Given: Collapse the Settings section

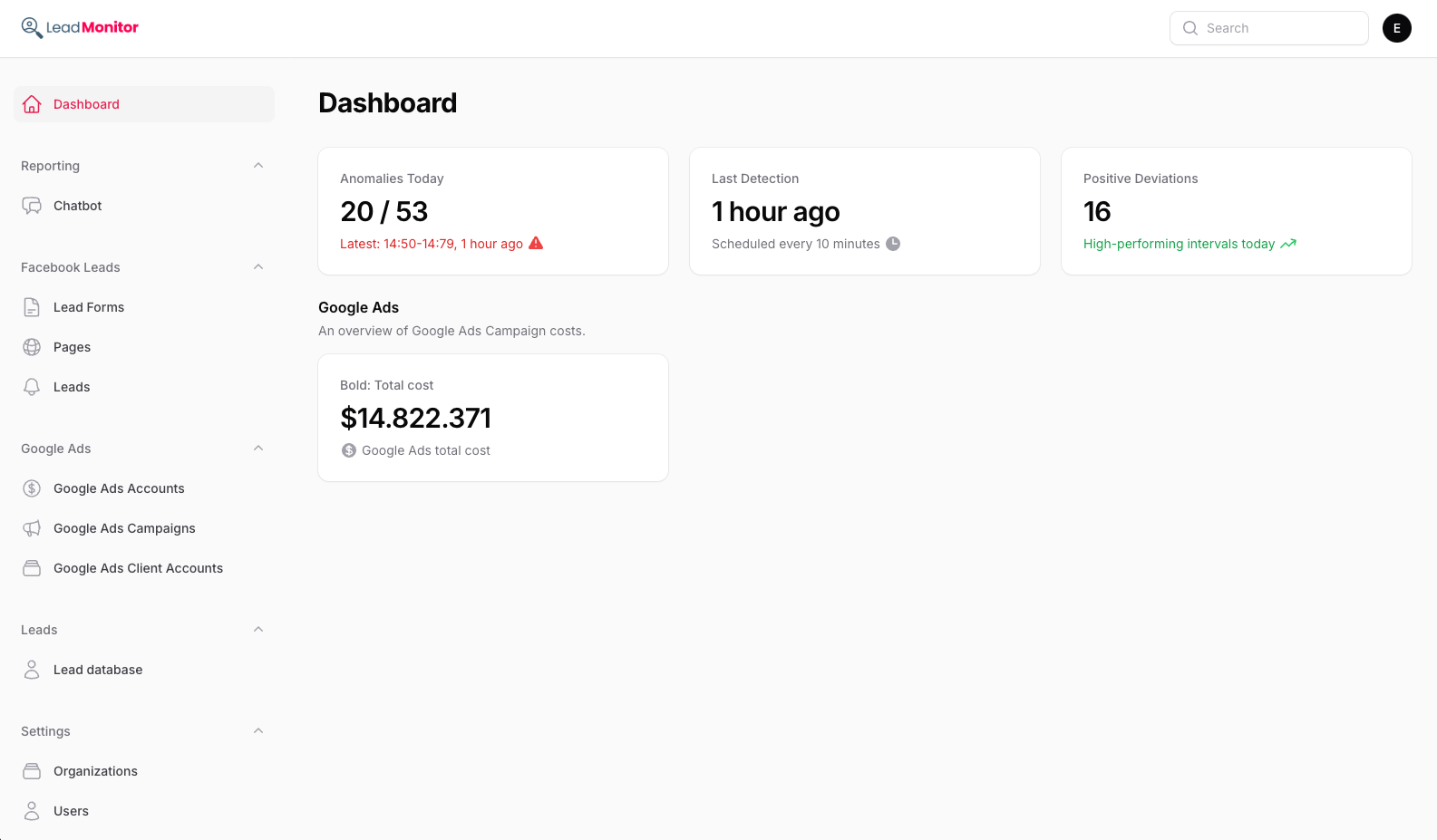Looking at the screenshot, I should [258, 731].
